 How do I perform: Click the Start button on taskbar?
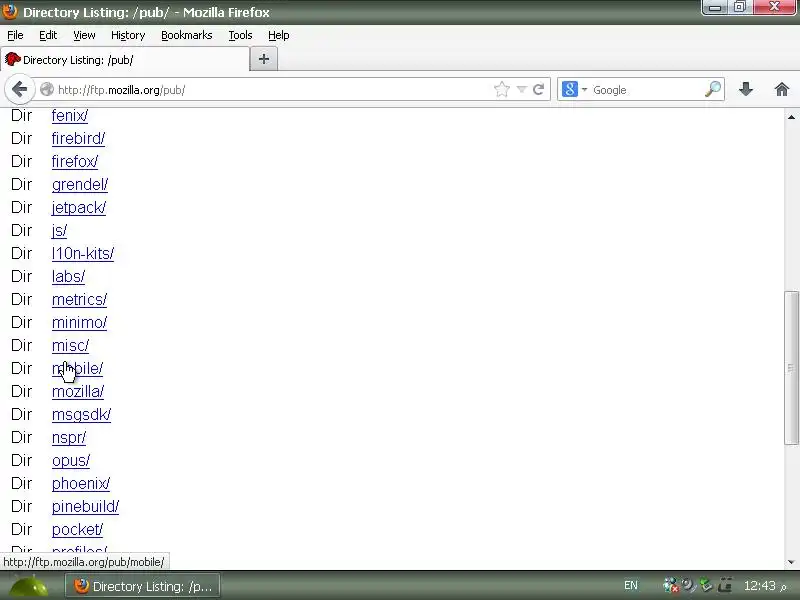coord(29,586)
